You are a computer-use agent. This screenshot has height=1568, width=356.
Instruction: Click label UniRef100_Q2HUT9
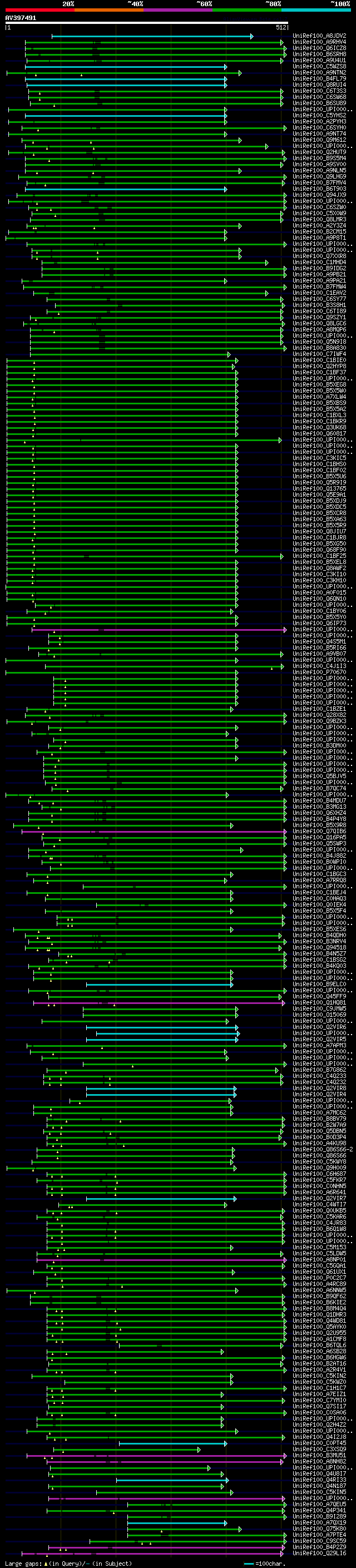pos(319,152)
